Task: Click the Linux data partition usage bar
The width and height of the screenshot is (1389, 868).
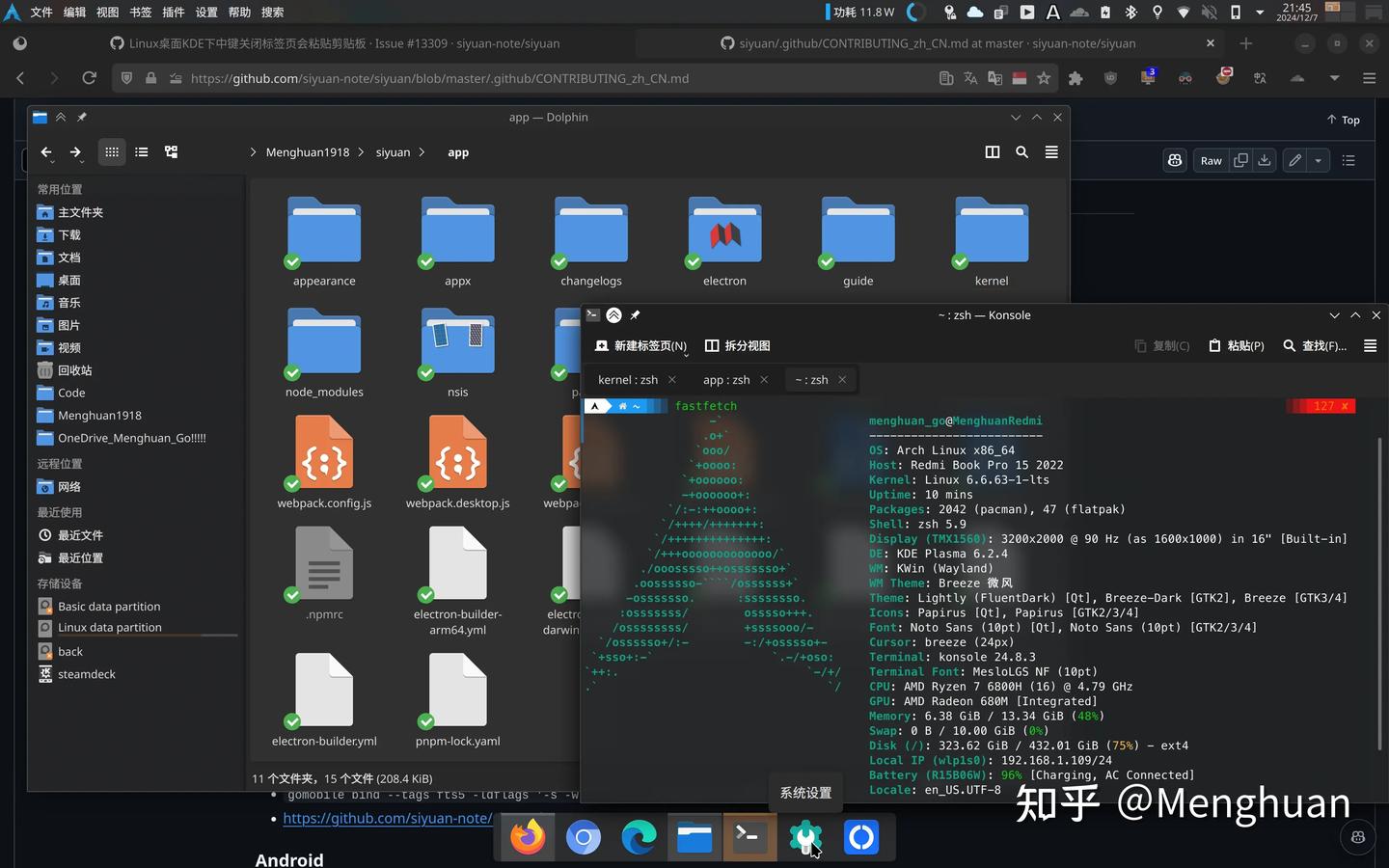Action: (x=145, y=637)
